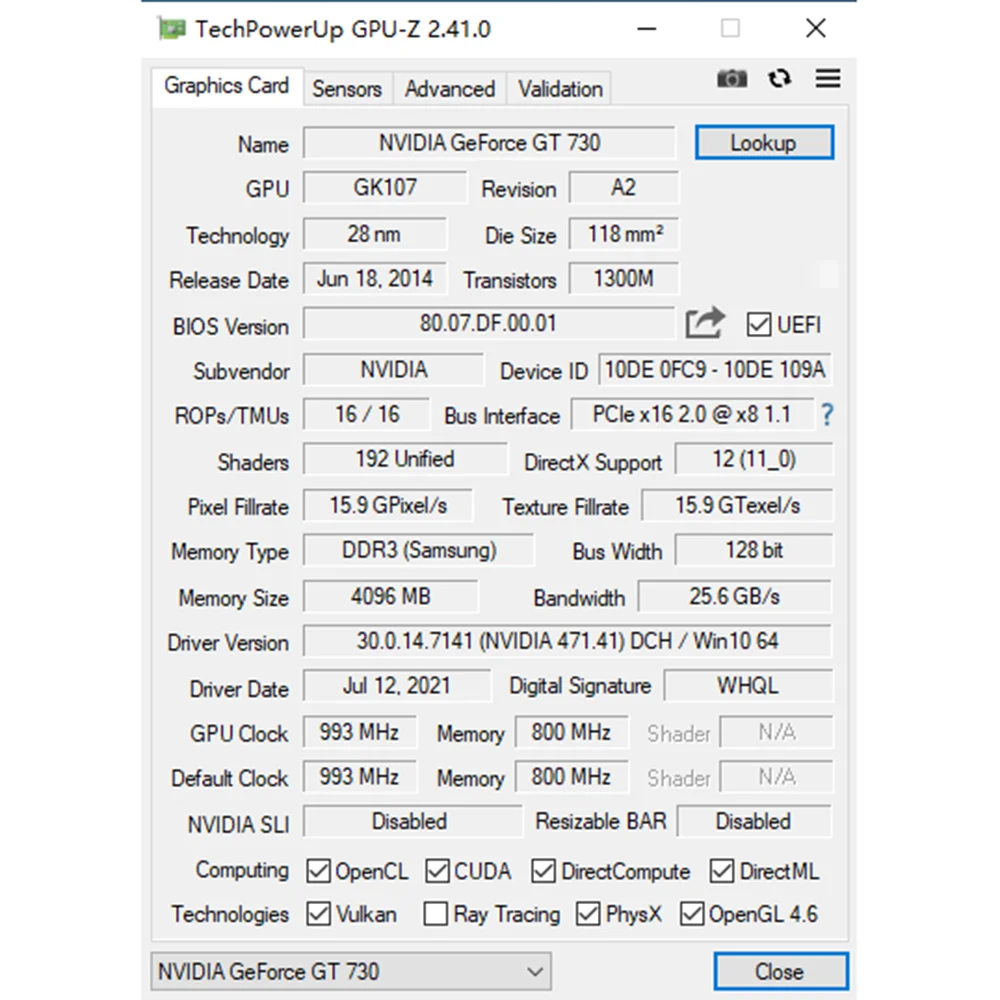
Task: Click the Driver Version field 30.0.14.7141
Action: click(568, 641)
